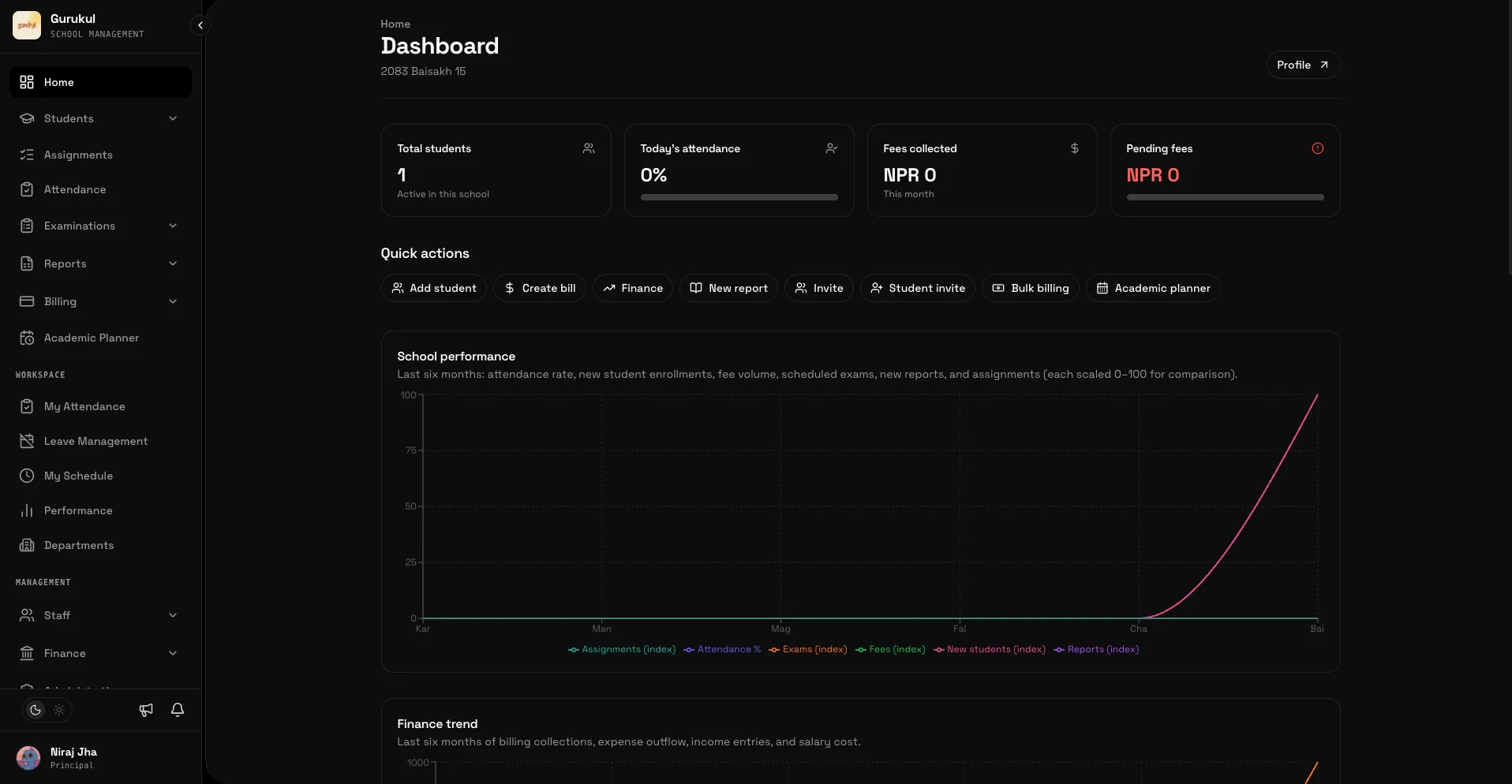The image size is (1512, 784).
Task: Click the Gurukul logo icon
Action: tap(27, 25)
